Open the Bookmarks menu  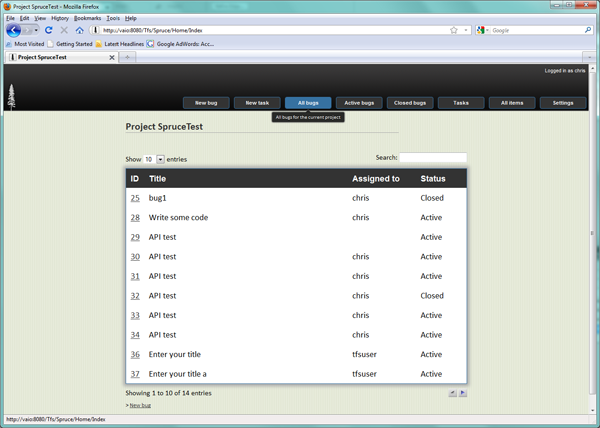point(87,18)
